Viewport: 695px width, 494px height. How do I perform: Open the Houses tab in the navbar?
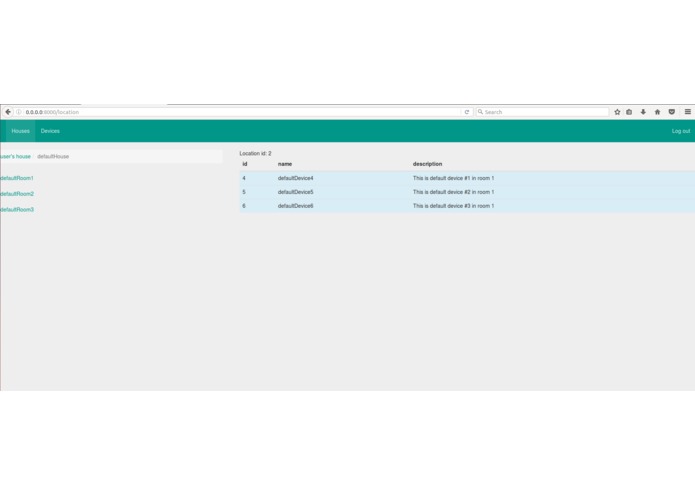[x=20, y=131]
